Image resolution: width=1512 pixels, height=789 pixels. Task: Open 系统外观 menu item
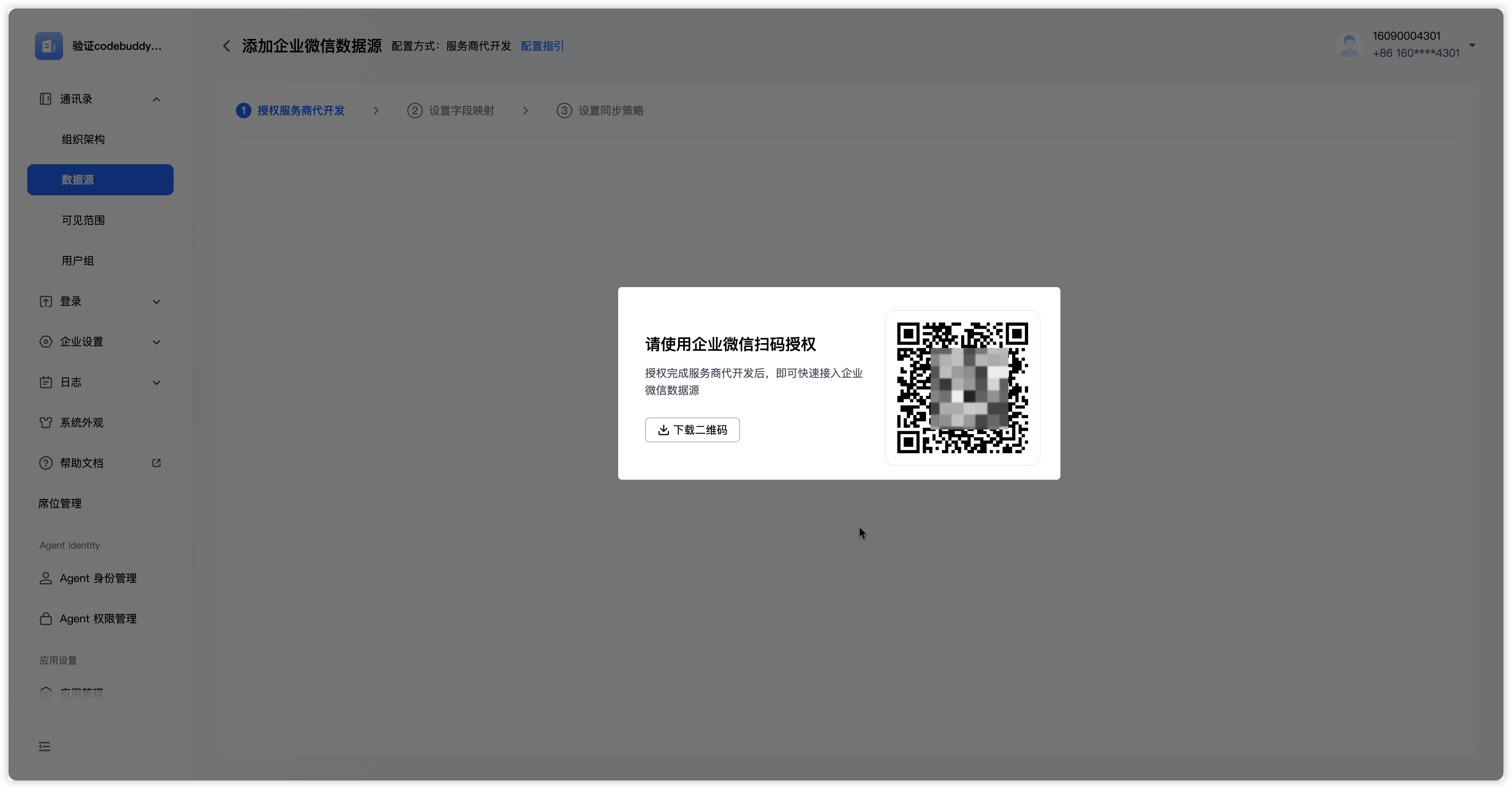[100, 423]
